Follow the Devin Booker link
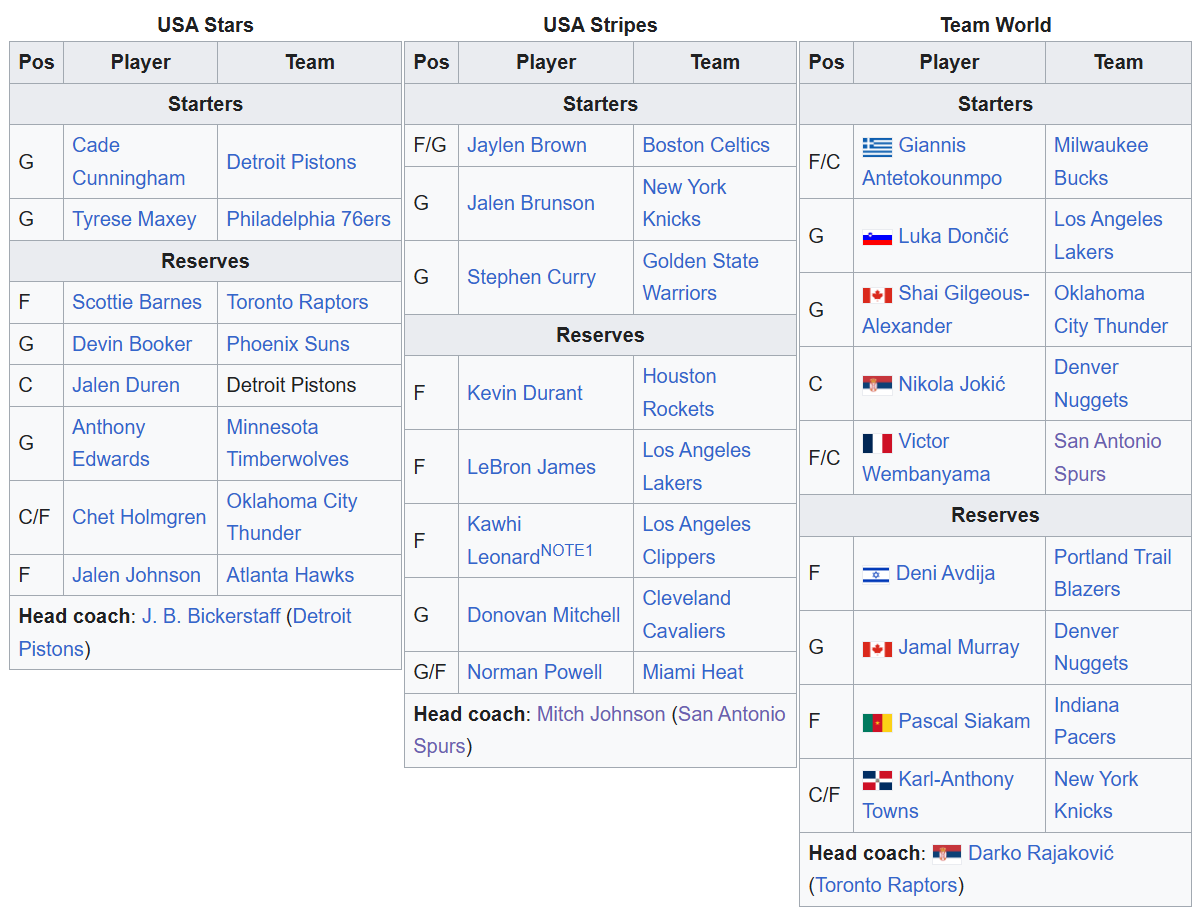The image size is (1204, 916). [132, 344]
